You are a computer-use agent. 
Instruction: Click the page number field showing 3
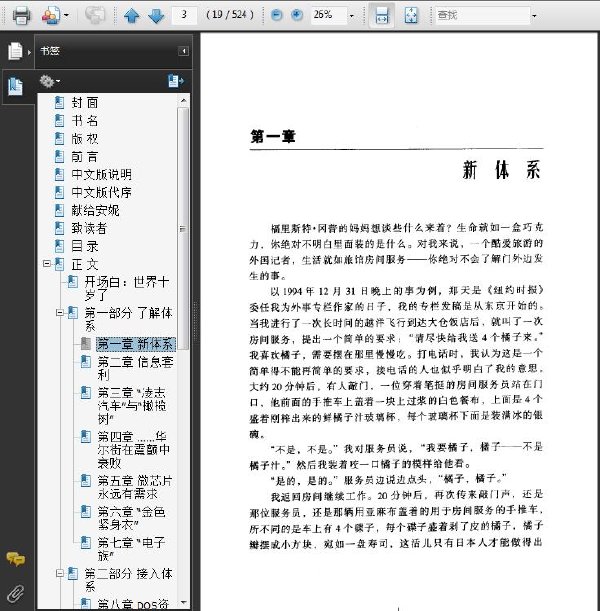point(184,15)
